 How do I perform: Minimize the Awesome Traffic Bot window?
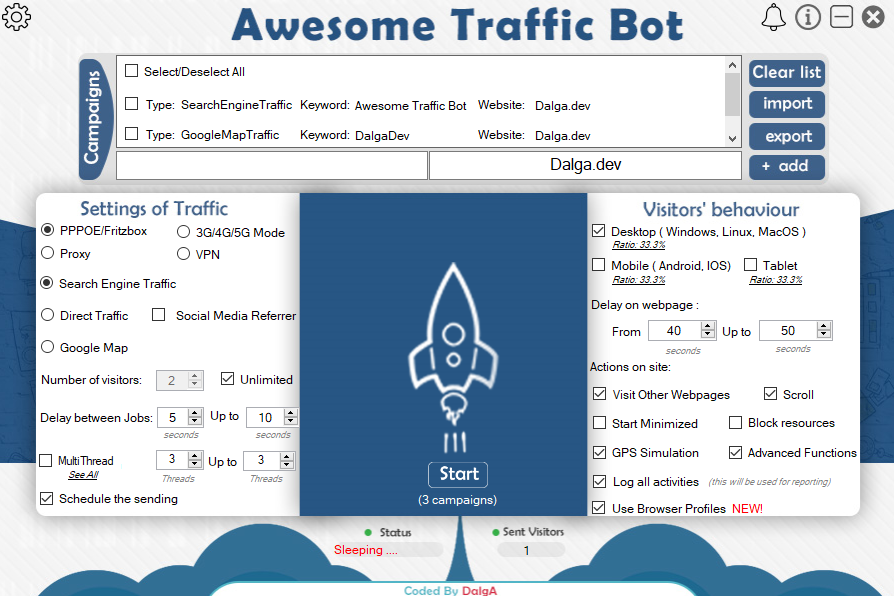click(x=841, y=17)
